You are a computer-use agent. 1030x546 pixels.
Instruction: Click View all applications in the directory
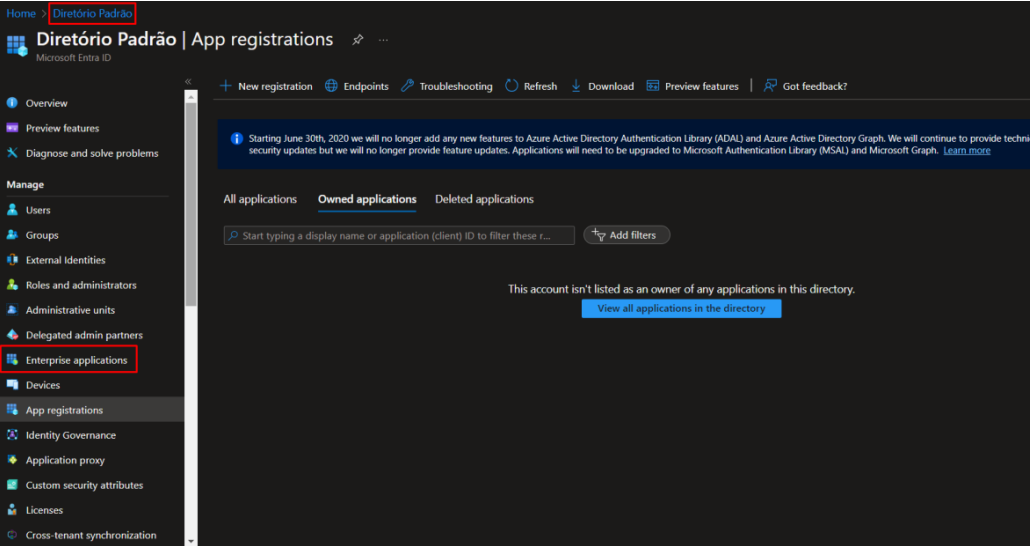tap(681, 308)
